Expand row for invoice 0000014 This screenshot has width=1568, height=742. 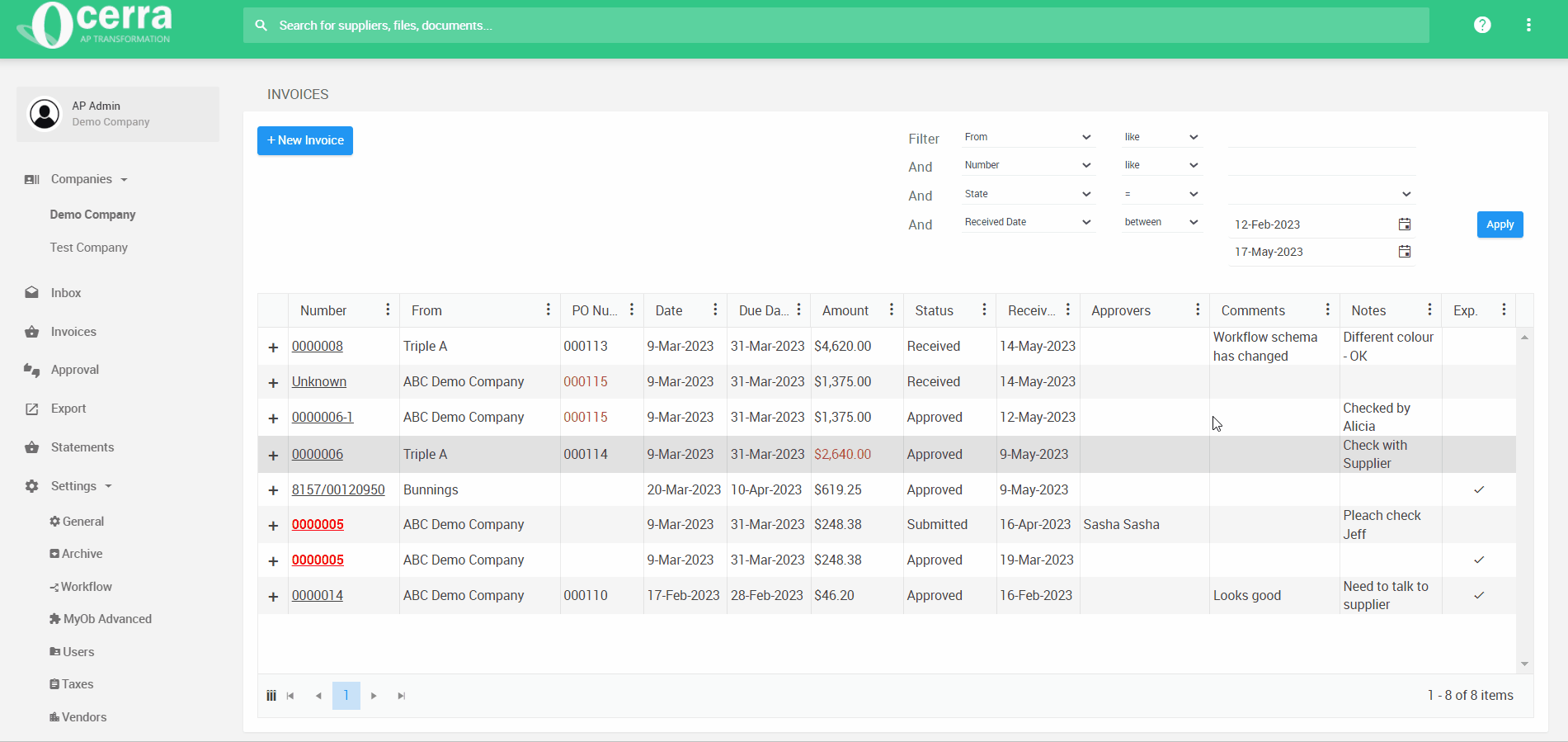tap(273, 596)
